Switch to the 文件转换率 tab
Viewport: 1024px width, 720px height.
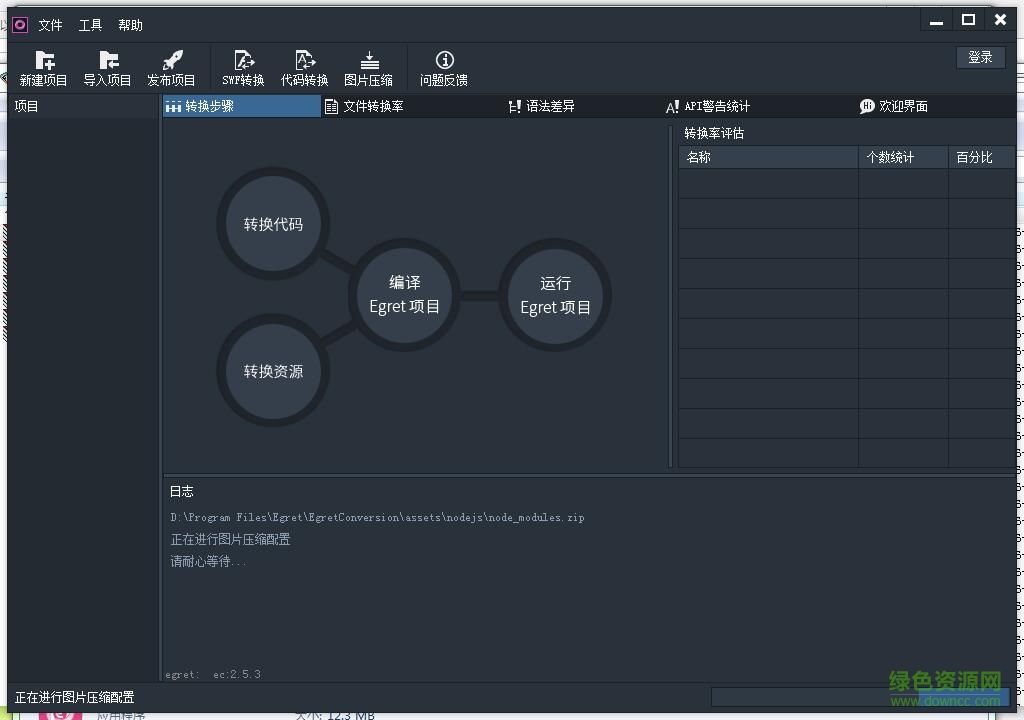click(364, 106)
